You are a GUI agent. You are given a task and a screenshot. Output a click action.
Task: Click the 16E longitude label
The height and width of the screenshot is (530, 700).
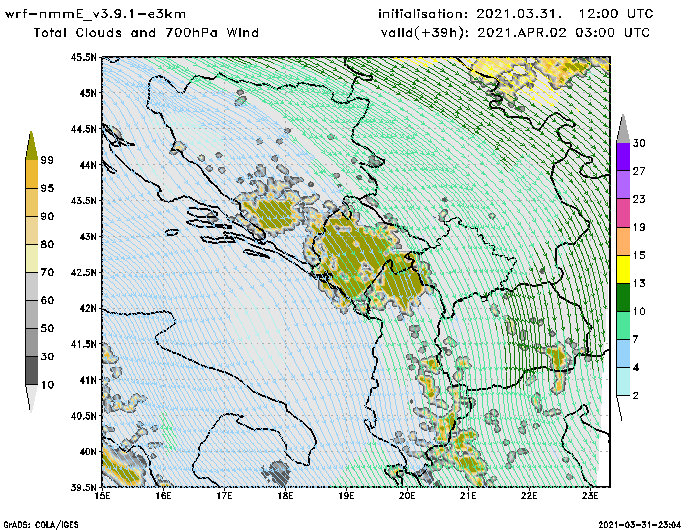[x=163, y=496]
